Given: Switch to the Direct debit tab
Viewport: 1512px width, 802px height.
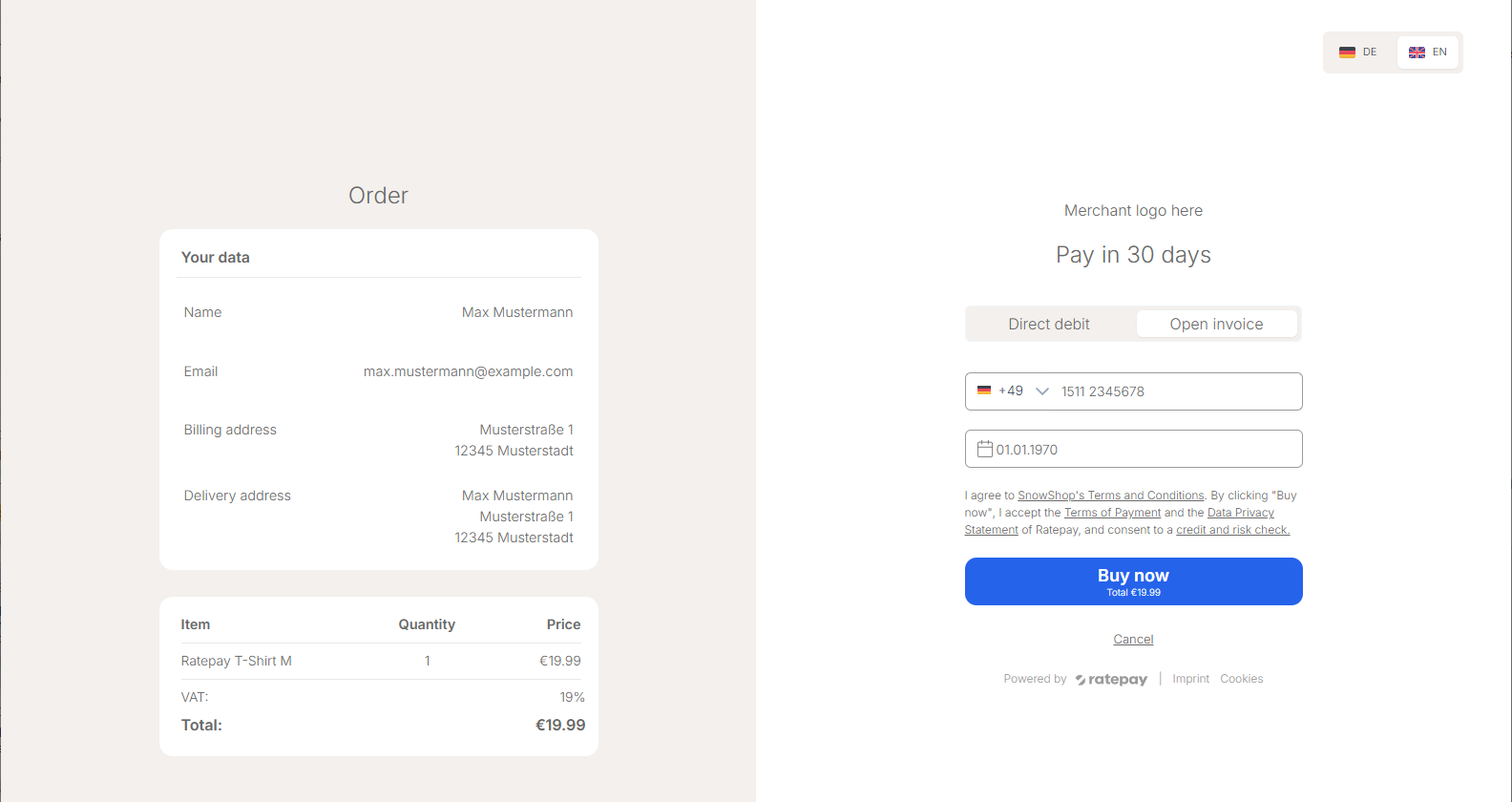Looking at the screenshot, I should (x=1049, y=325).
